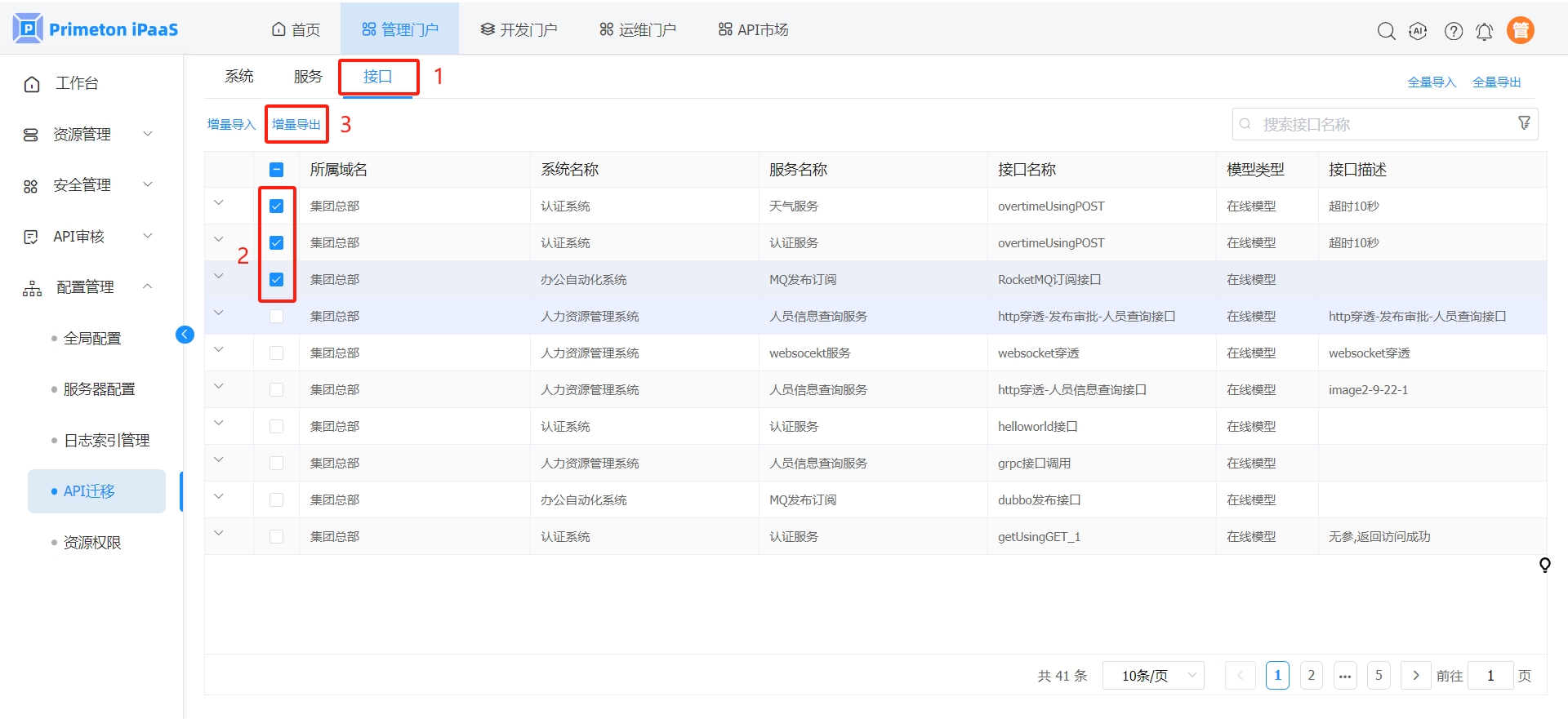The width and height of the screenshot is (1568, 719).
Task: Expand the RocketMQ订阅接口 row details
Action: coord(219,276)
